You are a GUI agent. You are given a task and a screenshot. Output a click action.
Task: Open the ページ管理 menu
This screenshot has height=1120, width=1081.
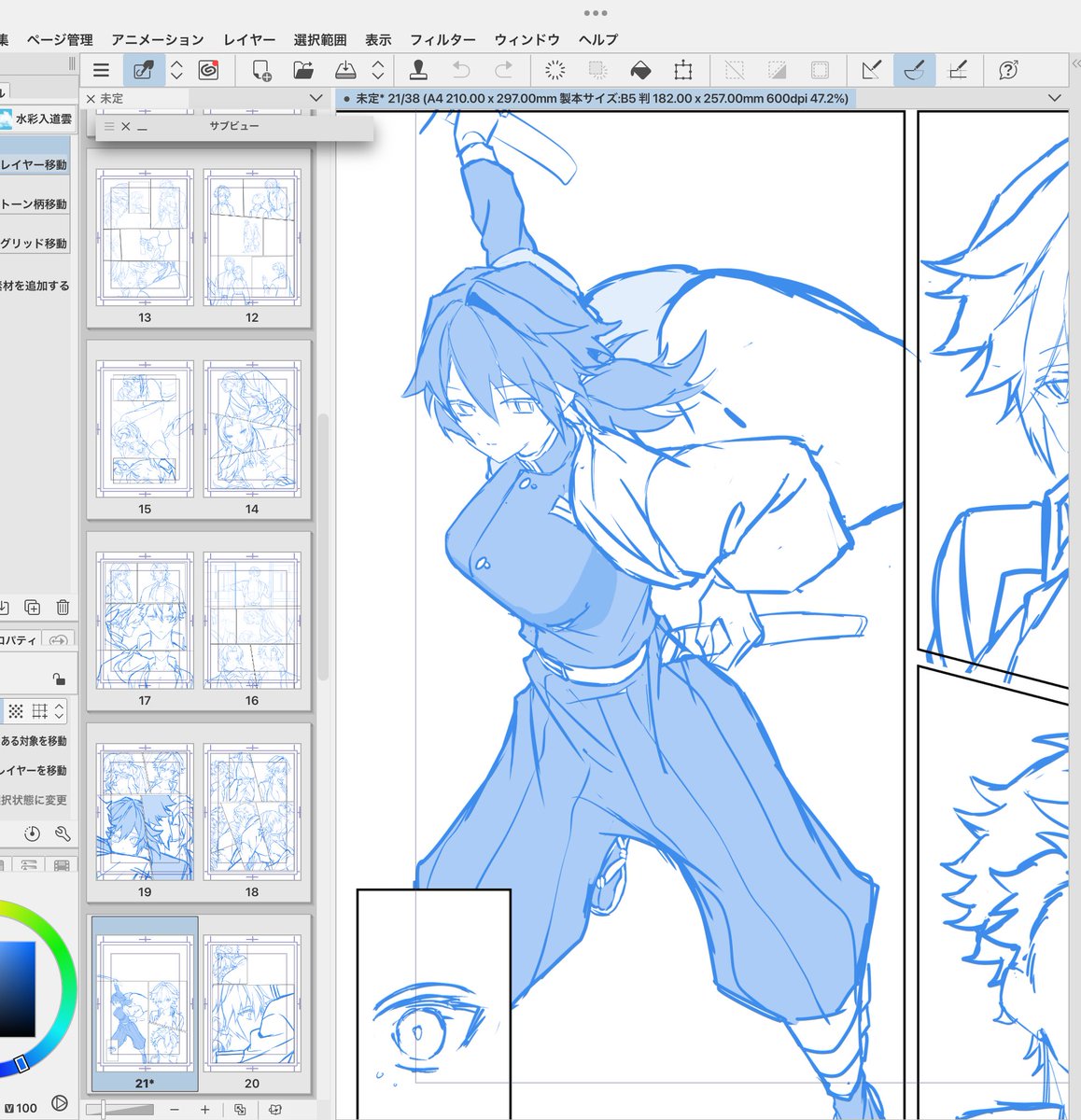pos(60,39)
